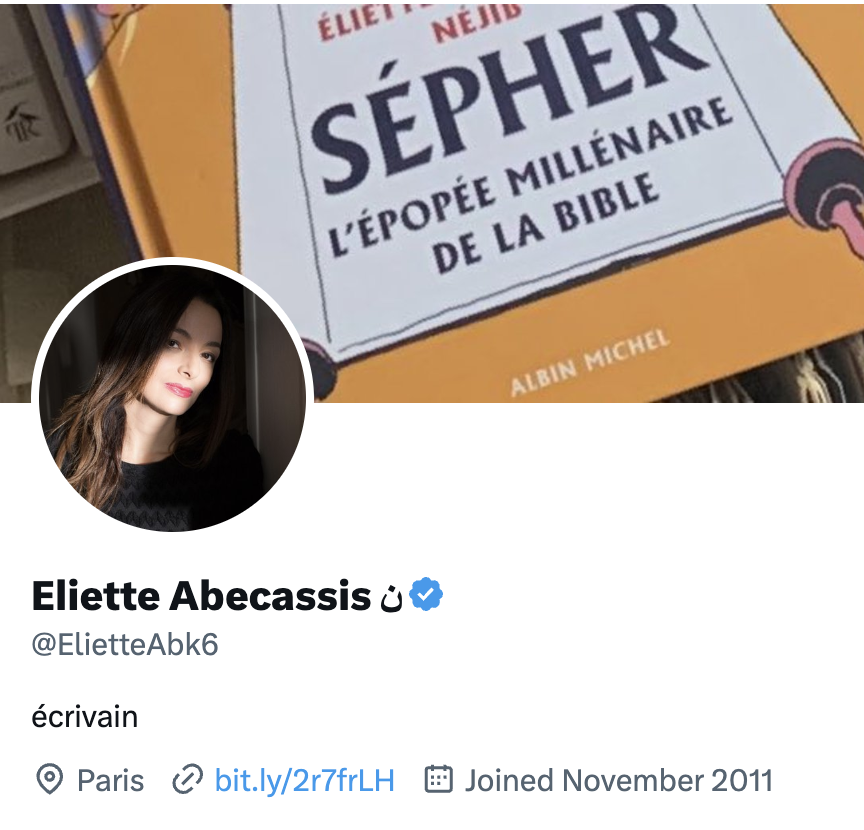Select the @ElietteAbk6 handle
Image resolution: width=864 pixels, height=830 pixels.
pos(125,644)
